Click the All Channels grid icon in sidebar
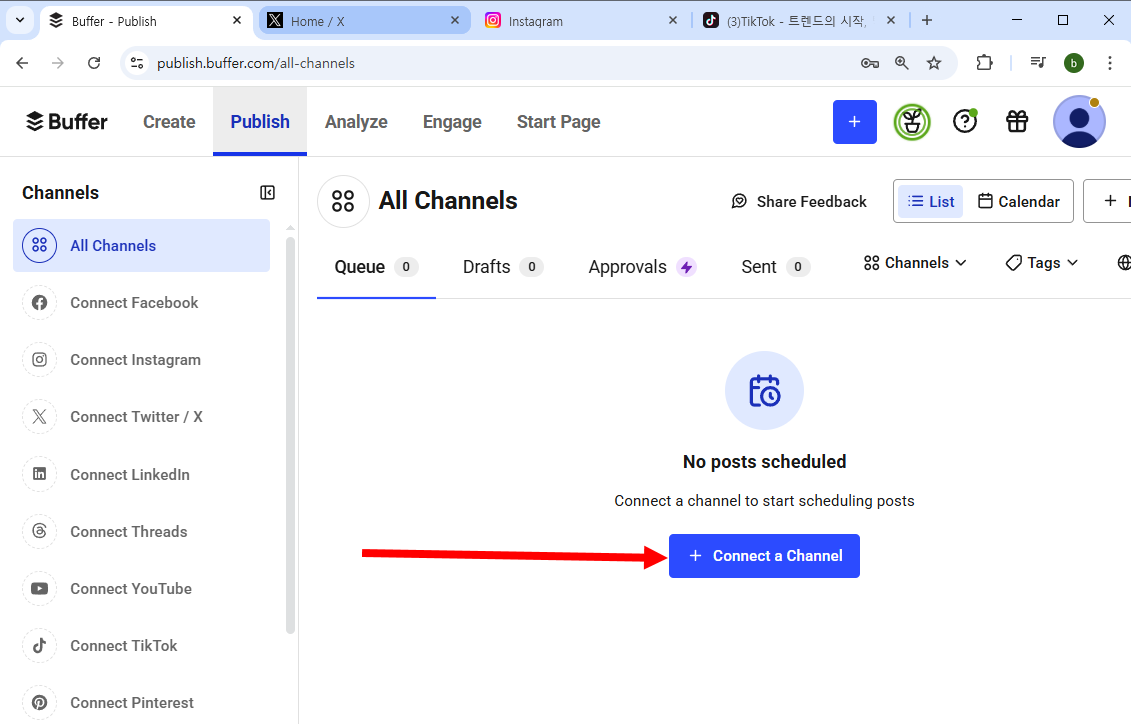 (x=40, y=245)
